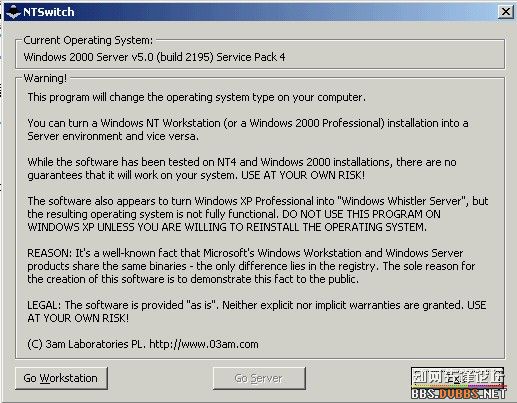Click the grayed-out Go Server button

click(259, 378)
